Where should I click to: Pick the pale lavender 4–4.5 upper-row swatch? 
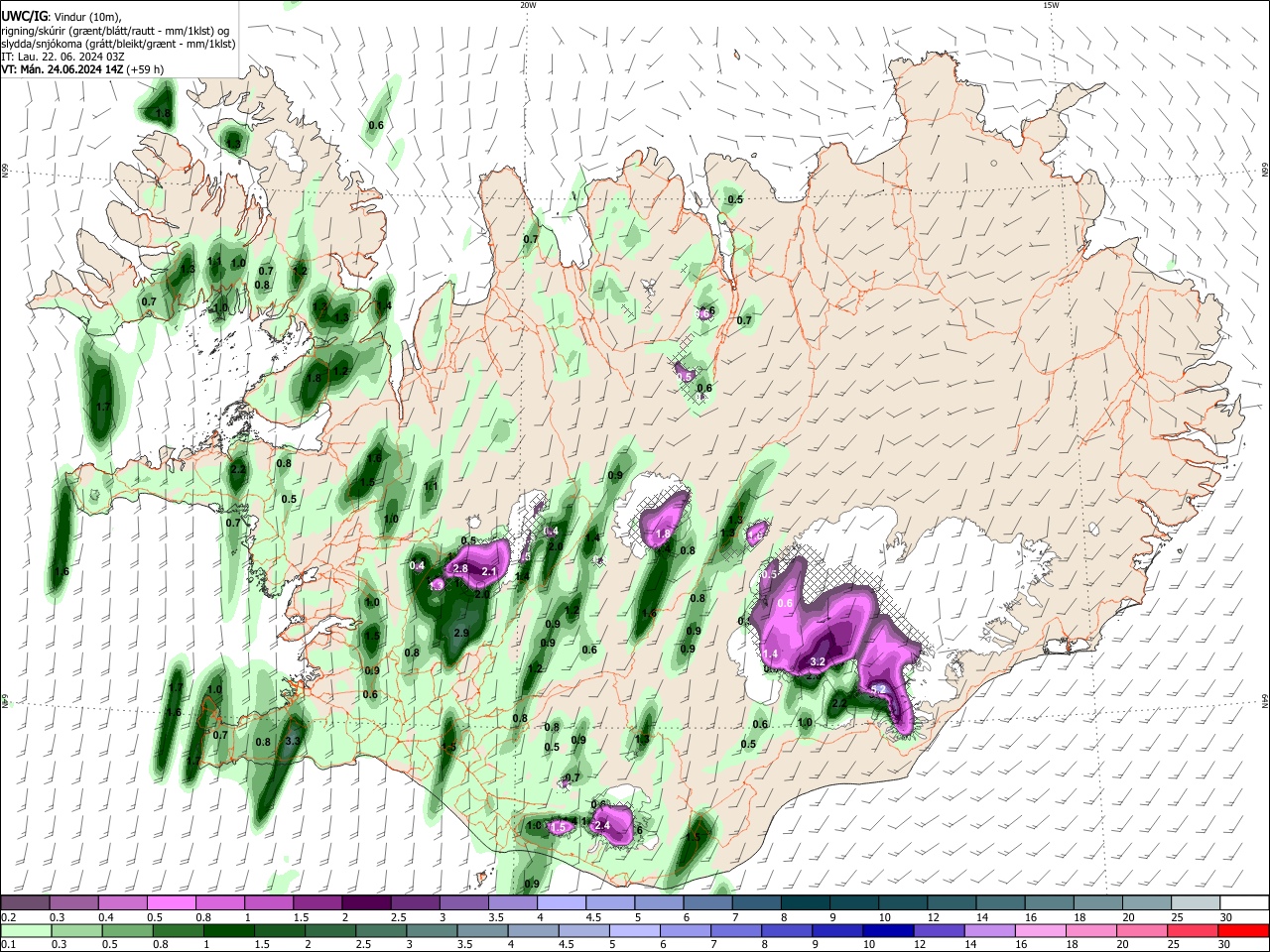pyautogui.click(x=562, y=903)
